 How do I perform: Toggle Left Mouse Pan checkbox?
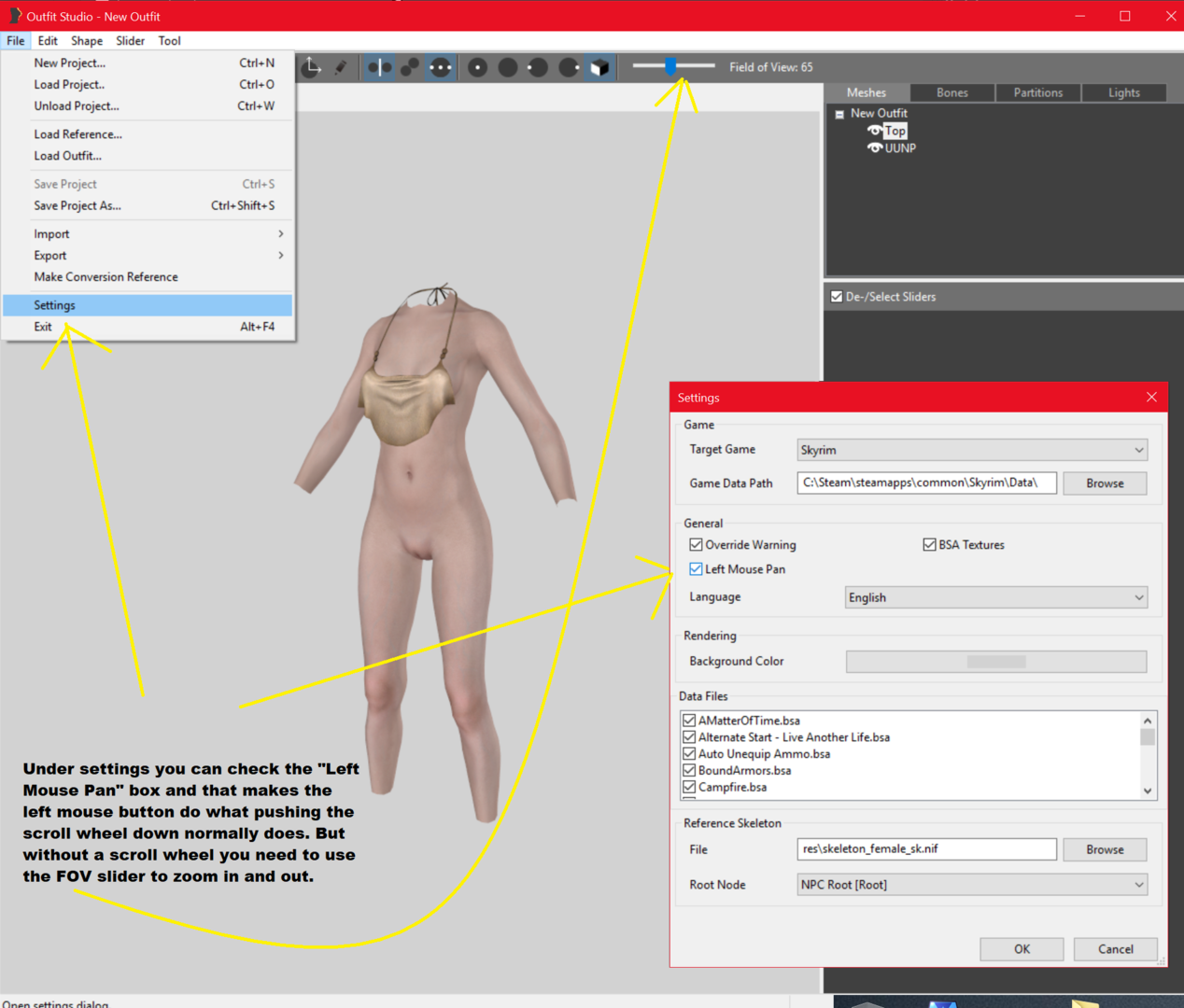[696, 569]
